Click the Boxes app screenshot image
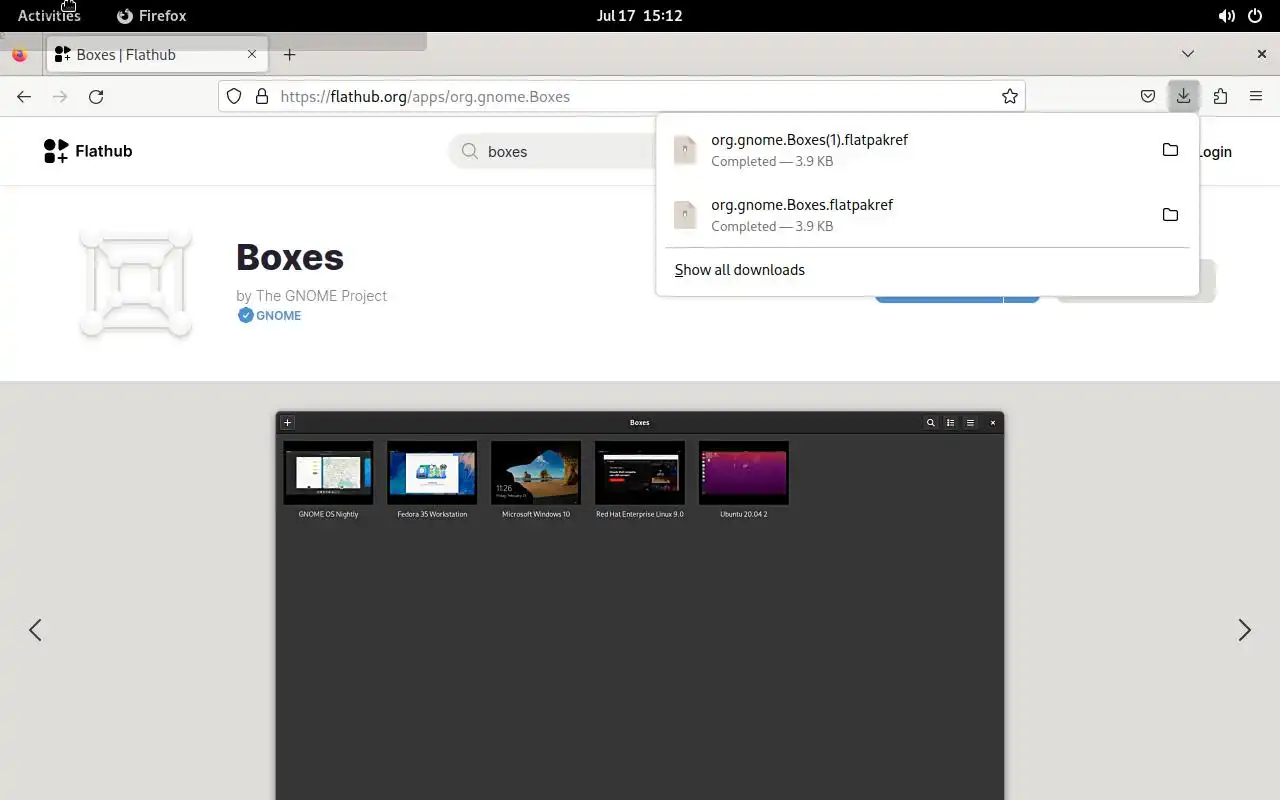The height and width of the screenshot is (800, 1280). [640, 606]
